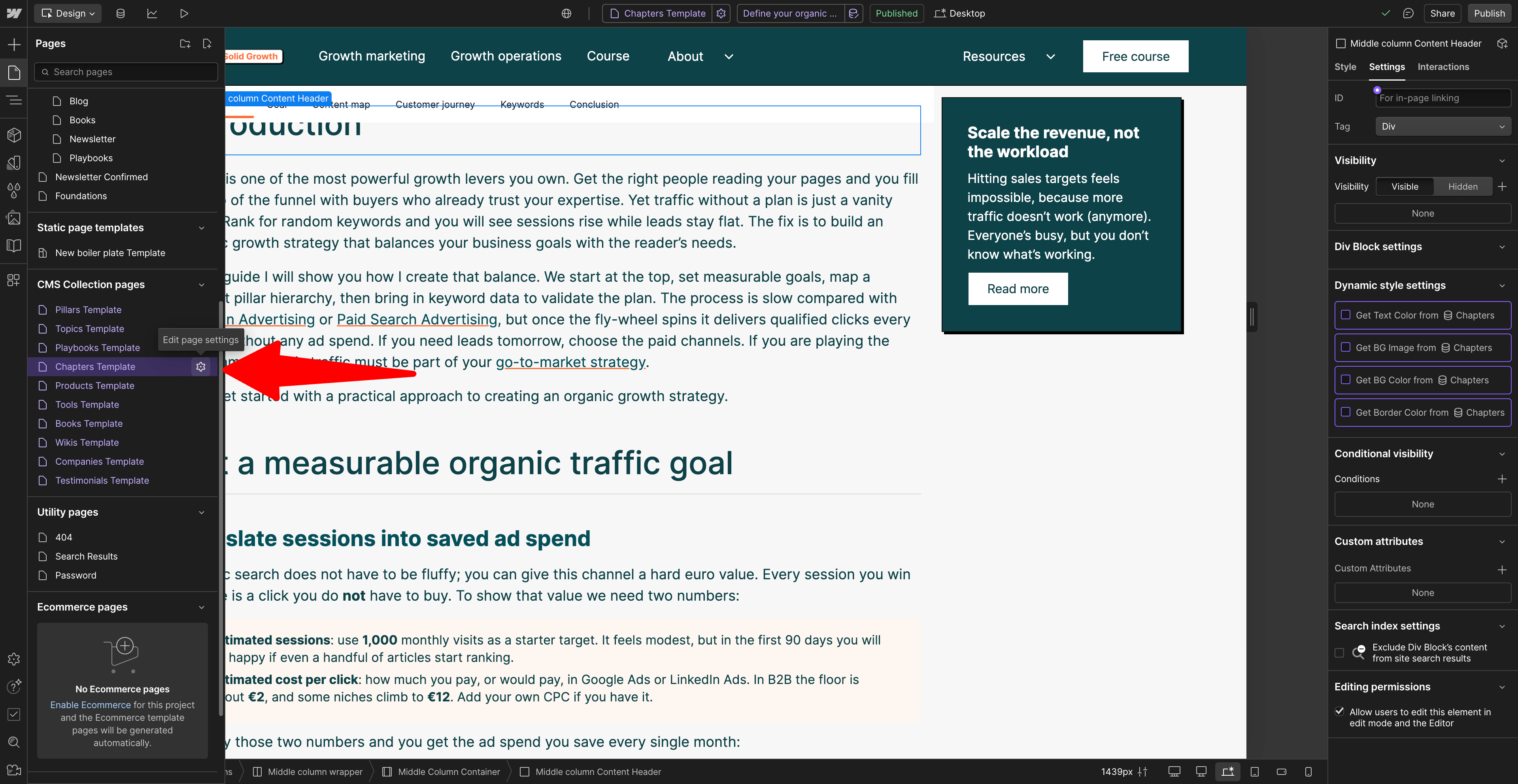Open Chapters Template page settings gear
The width and height of the screenshot is (1518, 784).
(x=201, y=366)
